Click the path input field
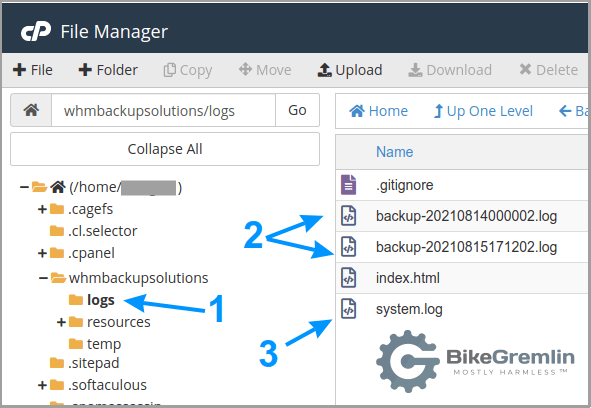 pos(164,110)
